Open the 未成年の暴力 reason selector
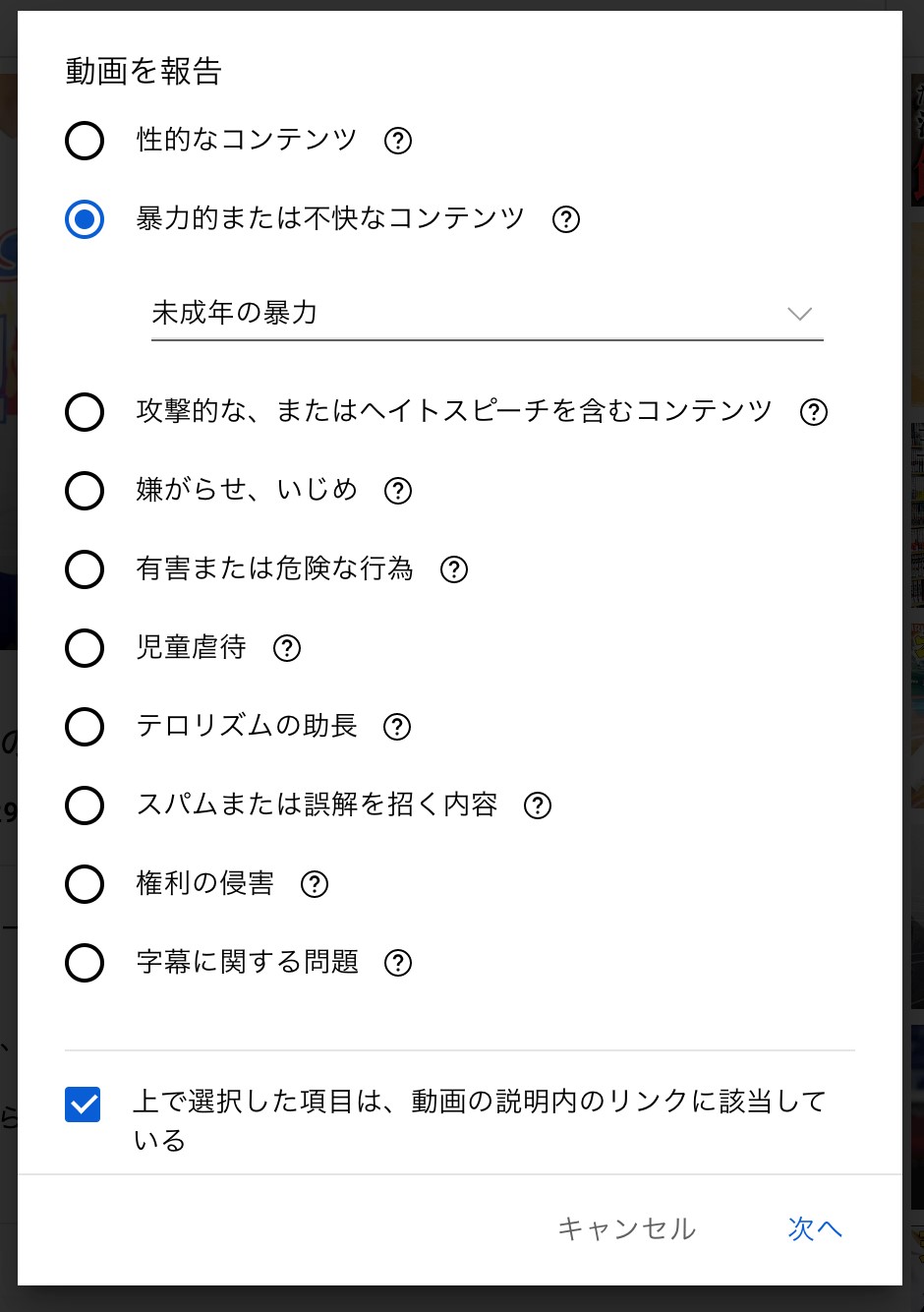Screen dimensions: 924x1312 (x=488, y=314)
